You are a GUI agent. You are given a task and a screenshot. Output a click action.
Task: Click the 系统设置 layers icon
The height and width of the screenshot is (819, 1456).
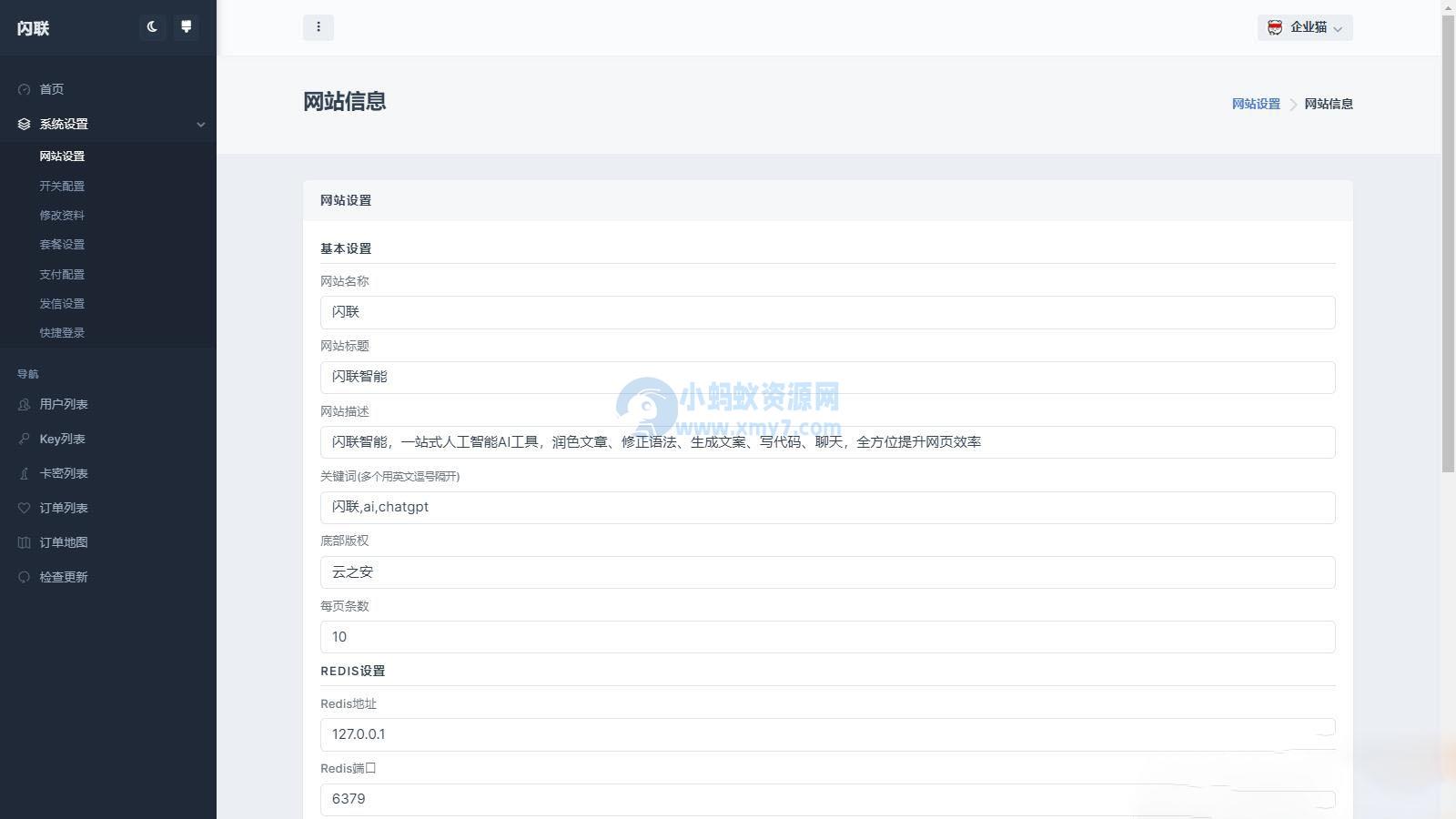click(x=25, y=124)
